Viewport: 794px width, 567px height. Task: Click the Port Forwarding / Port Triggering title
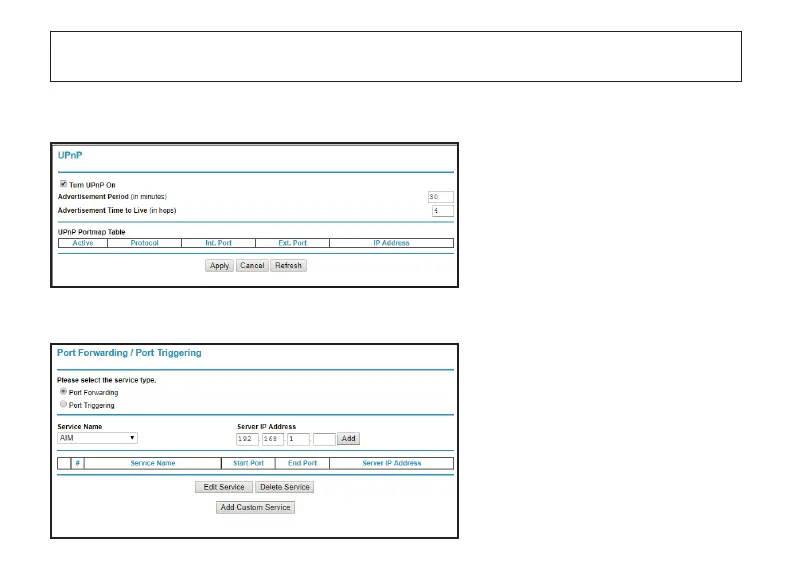(129, 353)
